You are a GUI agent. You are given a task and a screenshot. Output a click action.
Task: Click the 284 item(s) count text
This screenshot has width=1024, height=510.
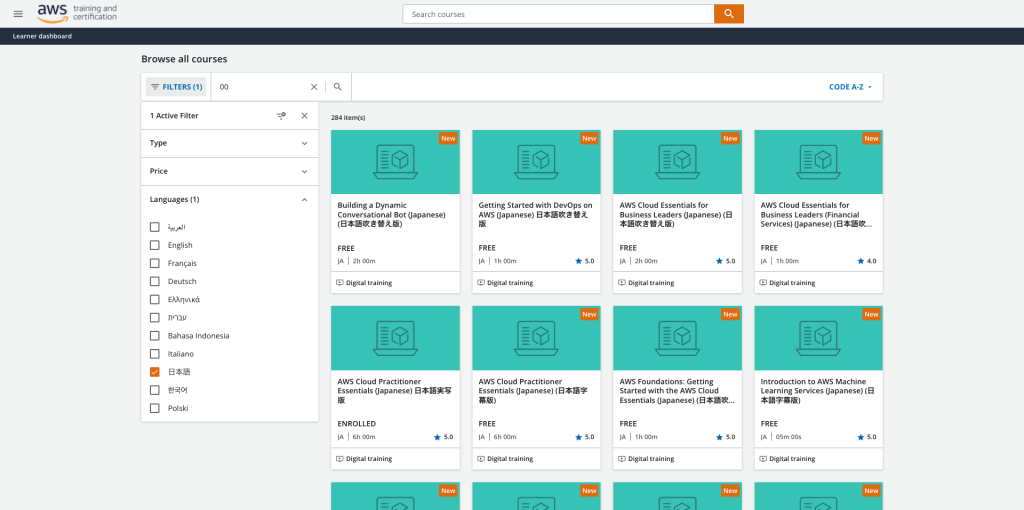[348, 118]
